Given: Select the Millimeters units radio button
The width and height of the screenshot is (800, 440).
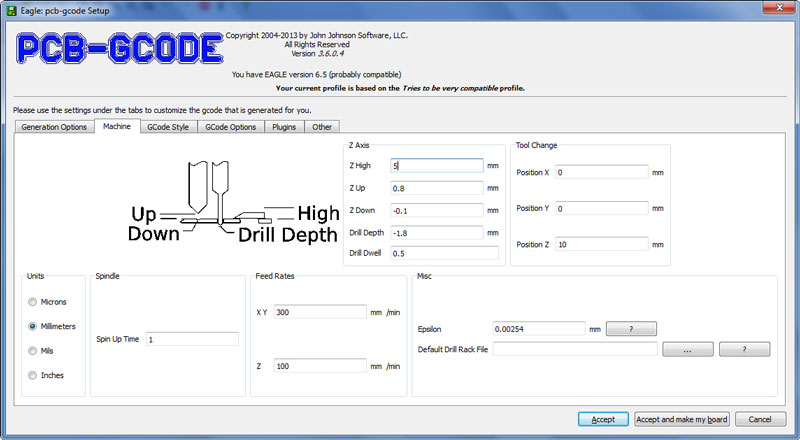Looking at the screenshot, I should (33, 326).
